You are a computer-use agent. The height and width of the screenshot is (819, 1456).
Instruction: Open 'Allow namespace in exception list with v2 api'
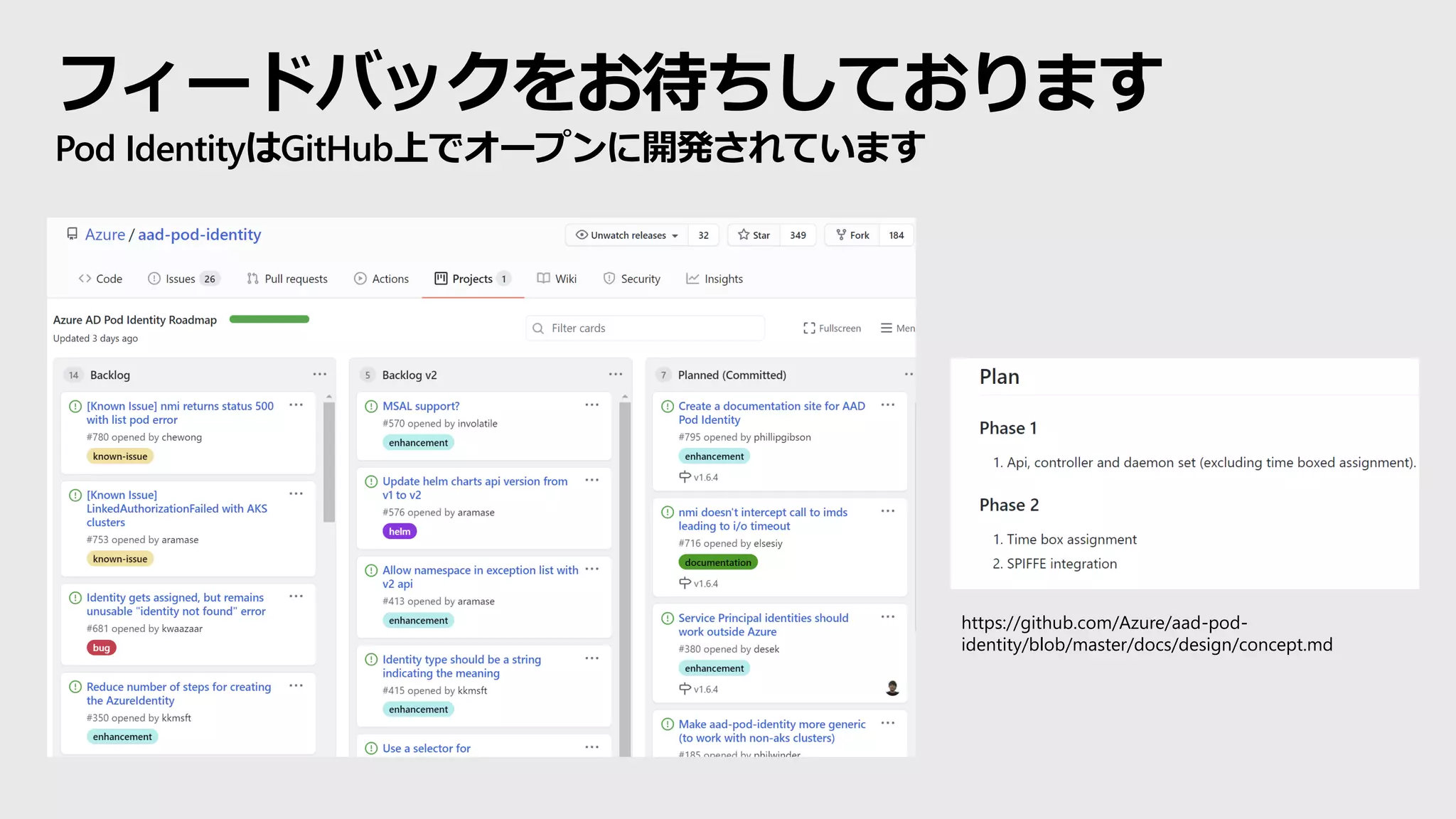(x=481, y=577)
